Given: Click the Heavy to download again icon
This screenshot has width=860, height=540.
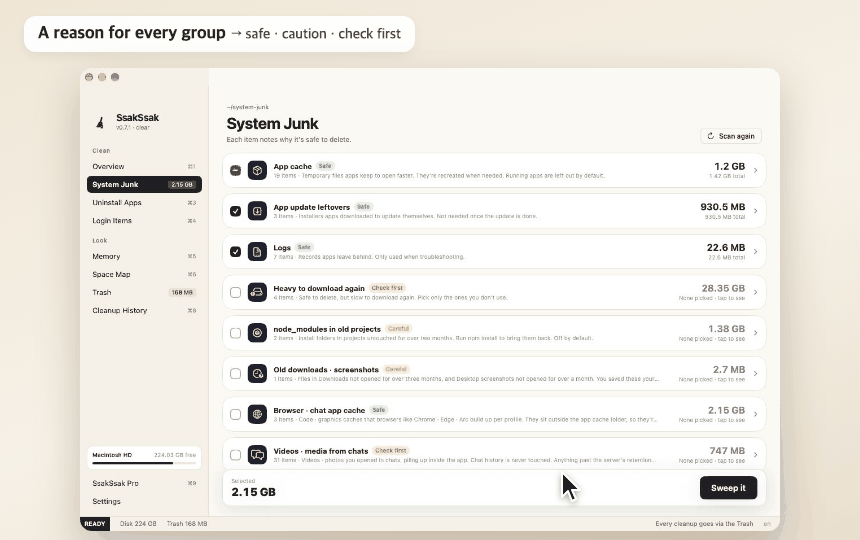Looking at the screenshot, I should pos(257,292).
